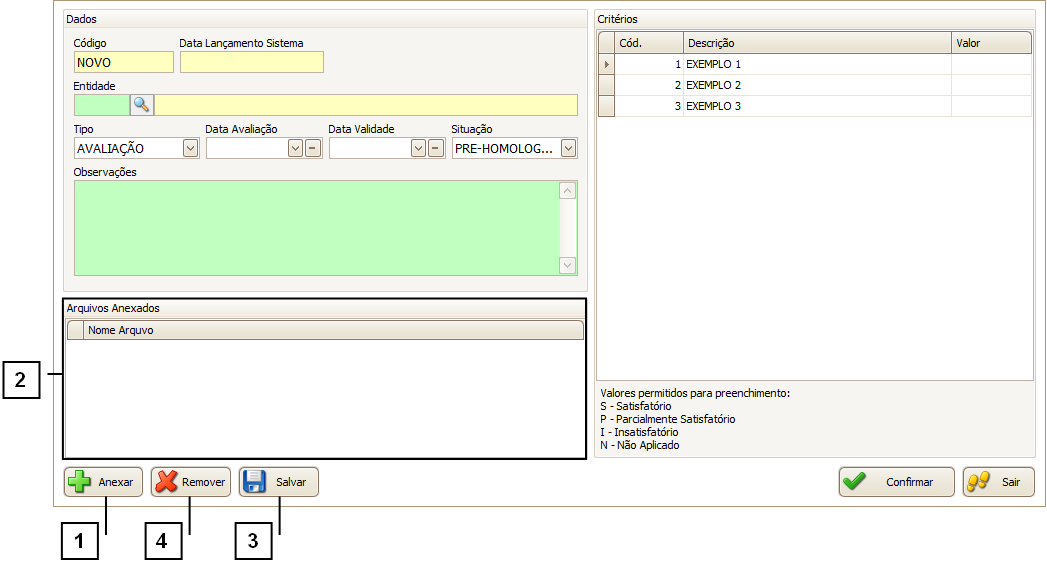This screenshot has width=1047, height=563.
Task: Clear Data Validade with its minus button
Action: coord(435,148)
